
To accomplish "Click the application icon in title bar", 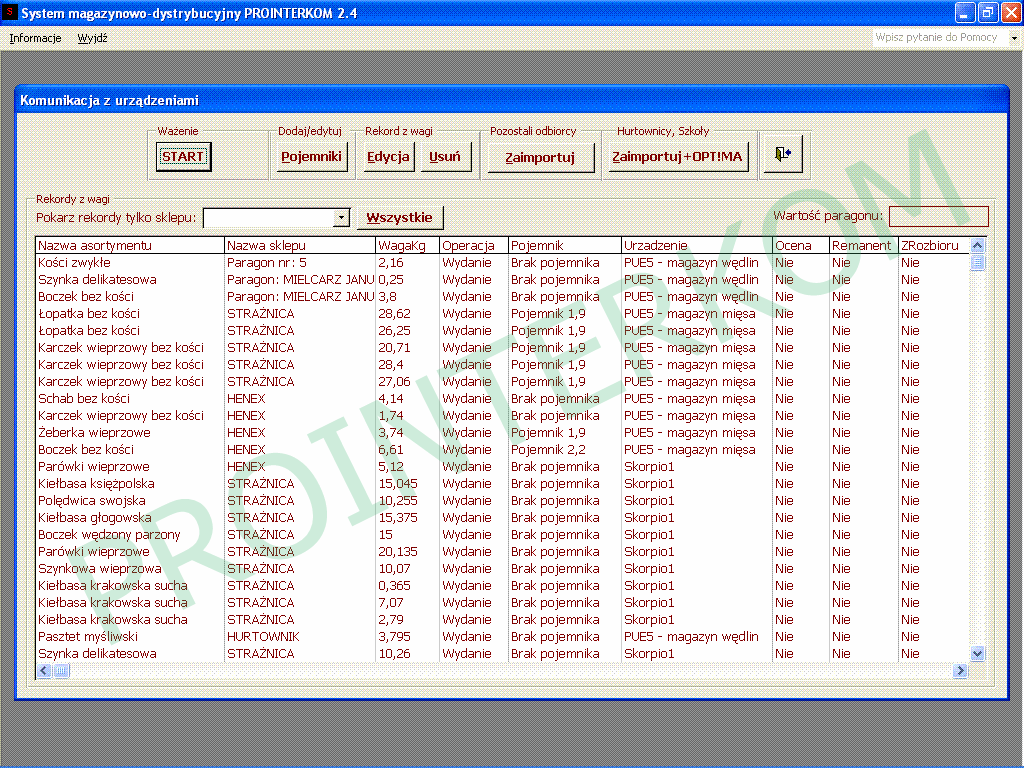I will pyautogui.click(x=10, y=13).
